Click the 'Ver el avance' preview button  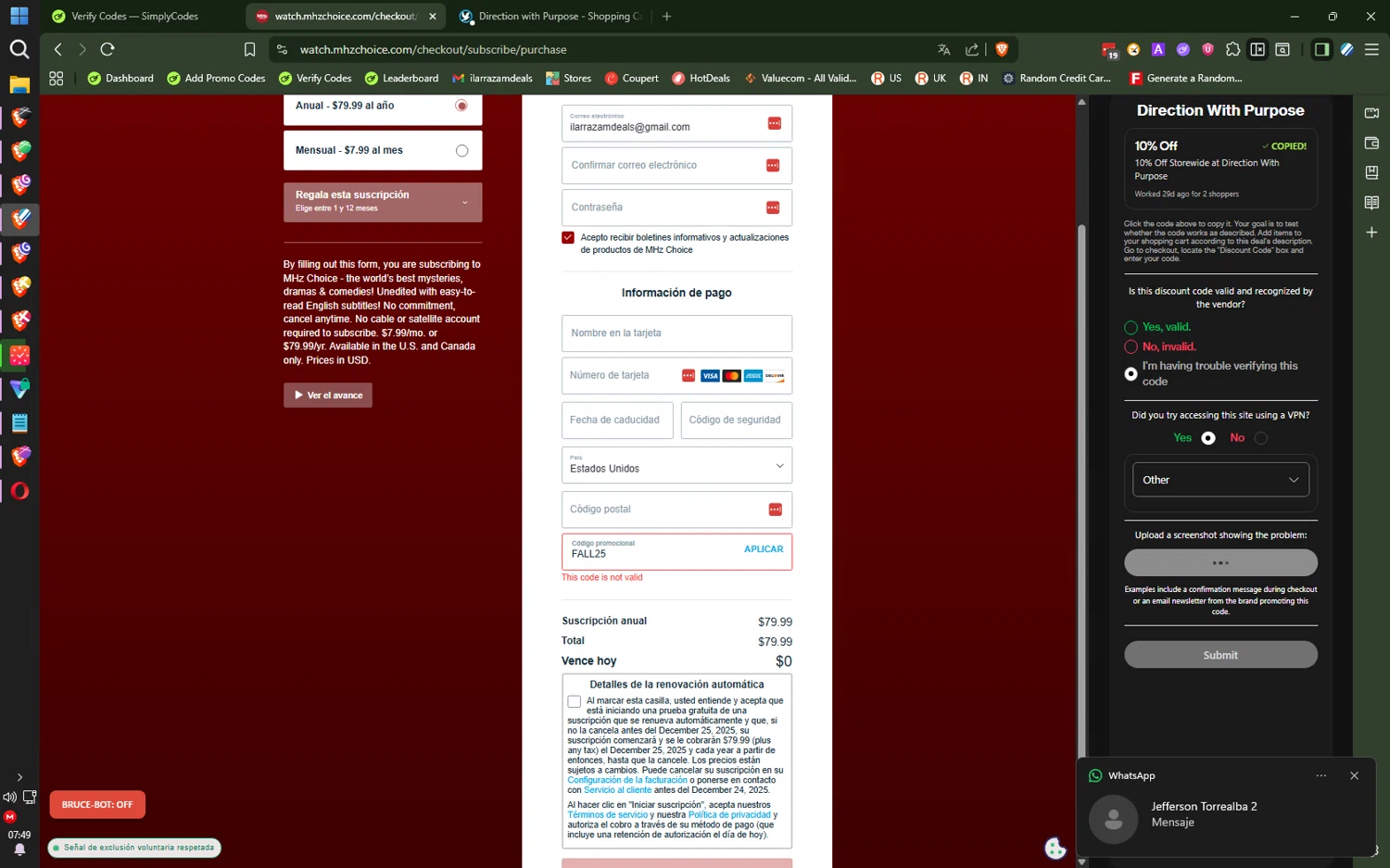[x=328, y=395]
